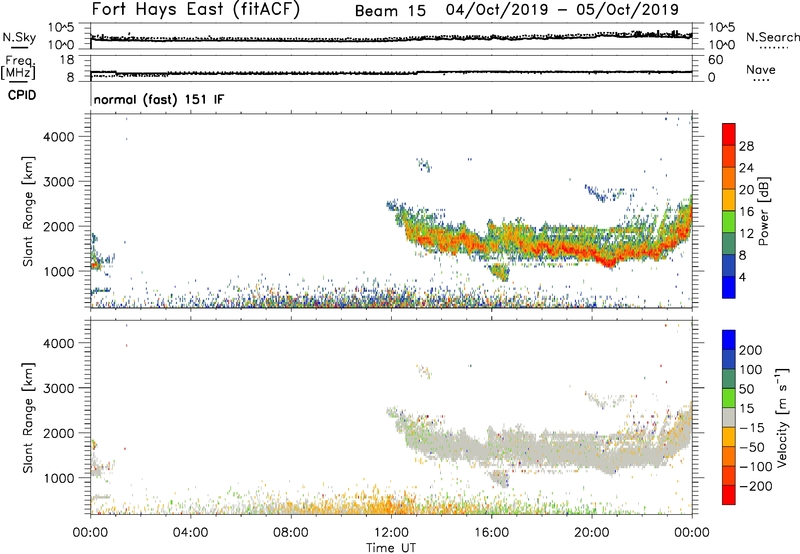Image resolution: width=800 pixels, height=554 pixels.
Task: Click the strong red power backscatter band near 20:00
Action: point(607,261)
